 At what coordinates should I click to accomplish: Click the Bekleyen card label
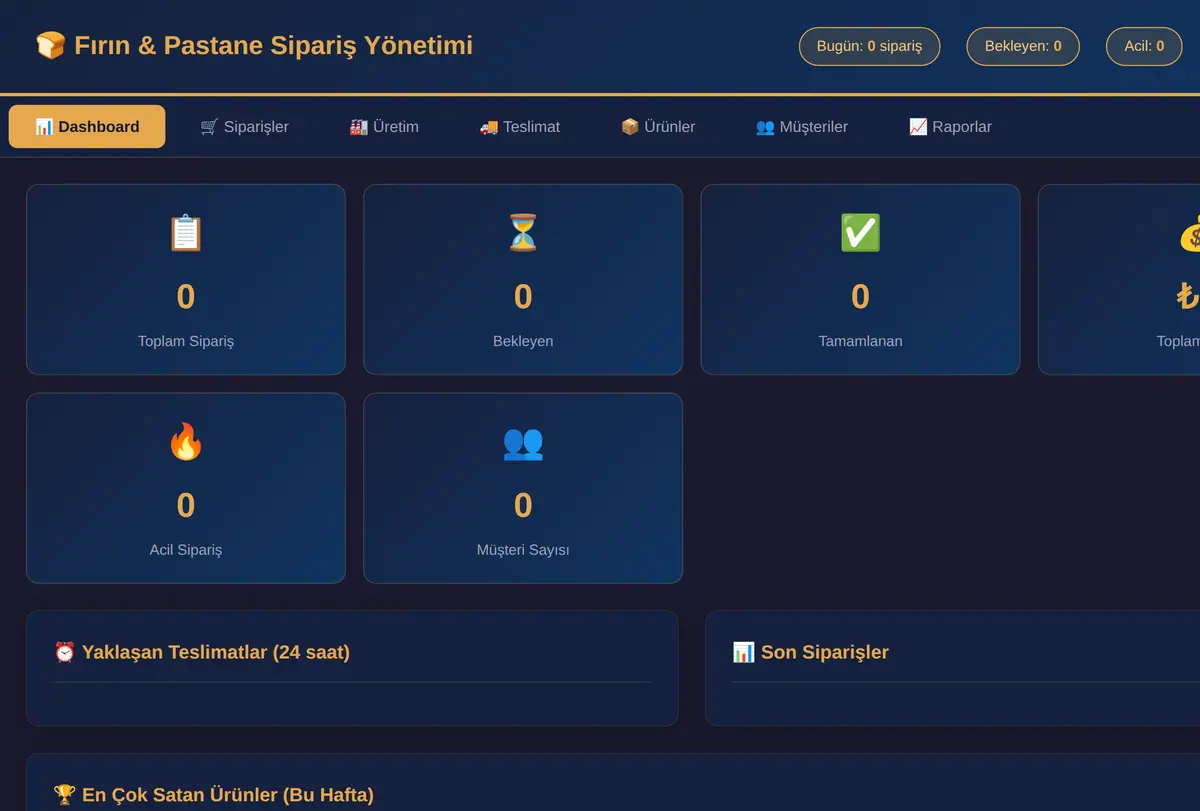pyautogui.click(x=523, y=341)
